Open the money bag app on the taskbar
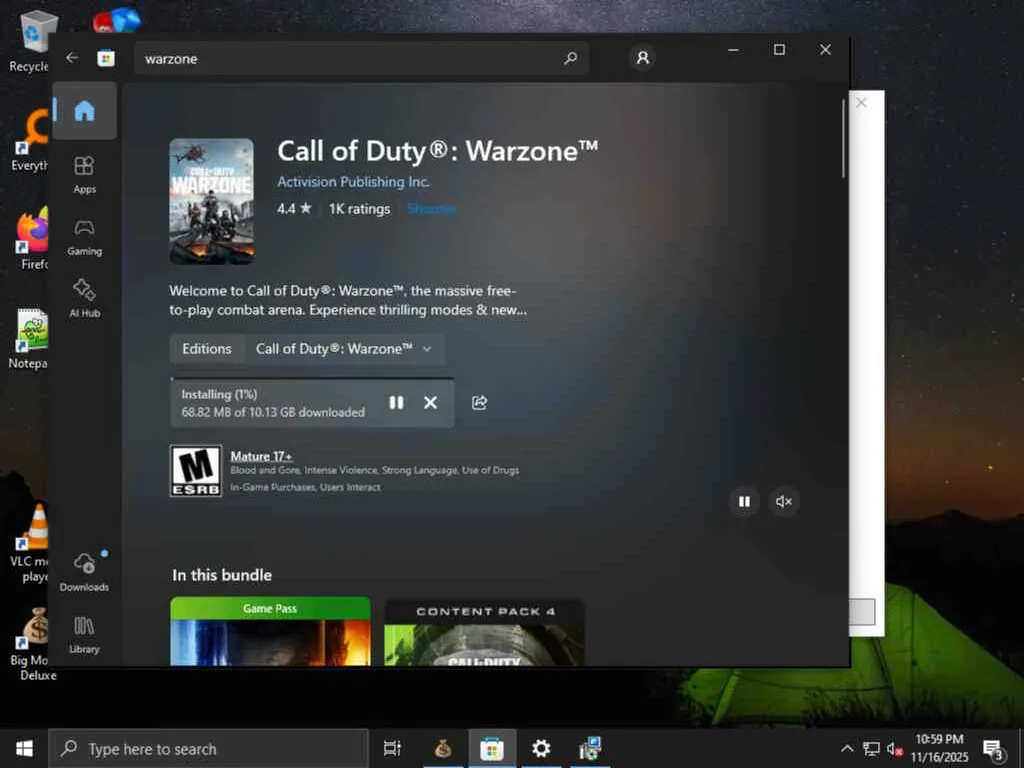This screenshot has height=768, width=1024. click(x=443, y=748)
